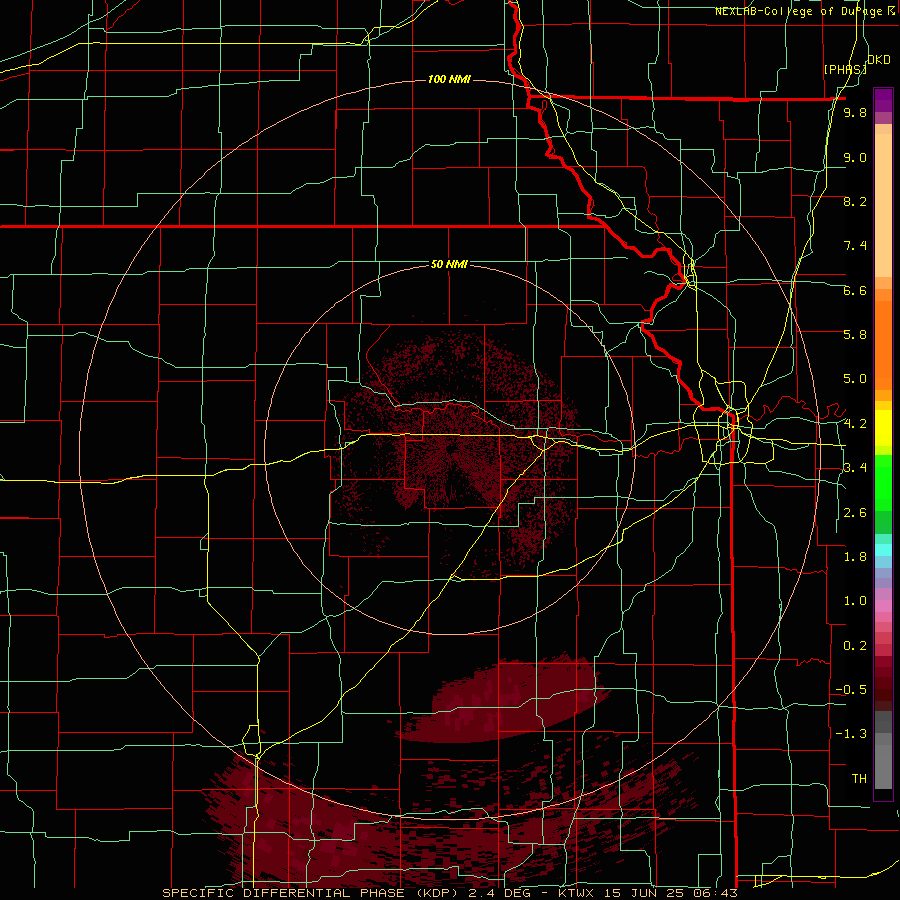Click the 100 NMI range ring label
900x900 pixels.
(x=449, y=79)
